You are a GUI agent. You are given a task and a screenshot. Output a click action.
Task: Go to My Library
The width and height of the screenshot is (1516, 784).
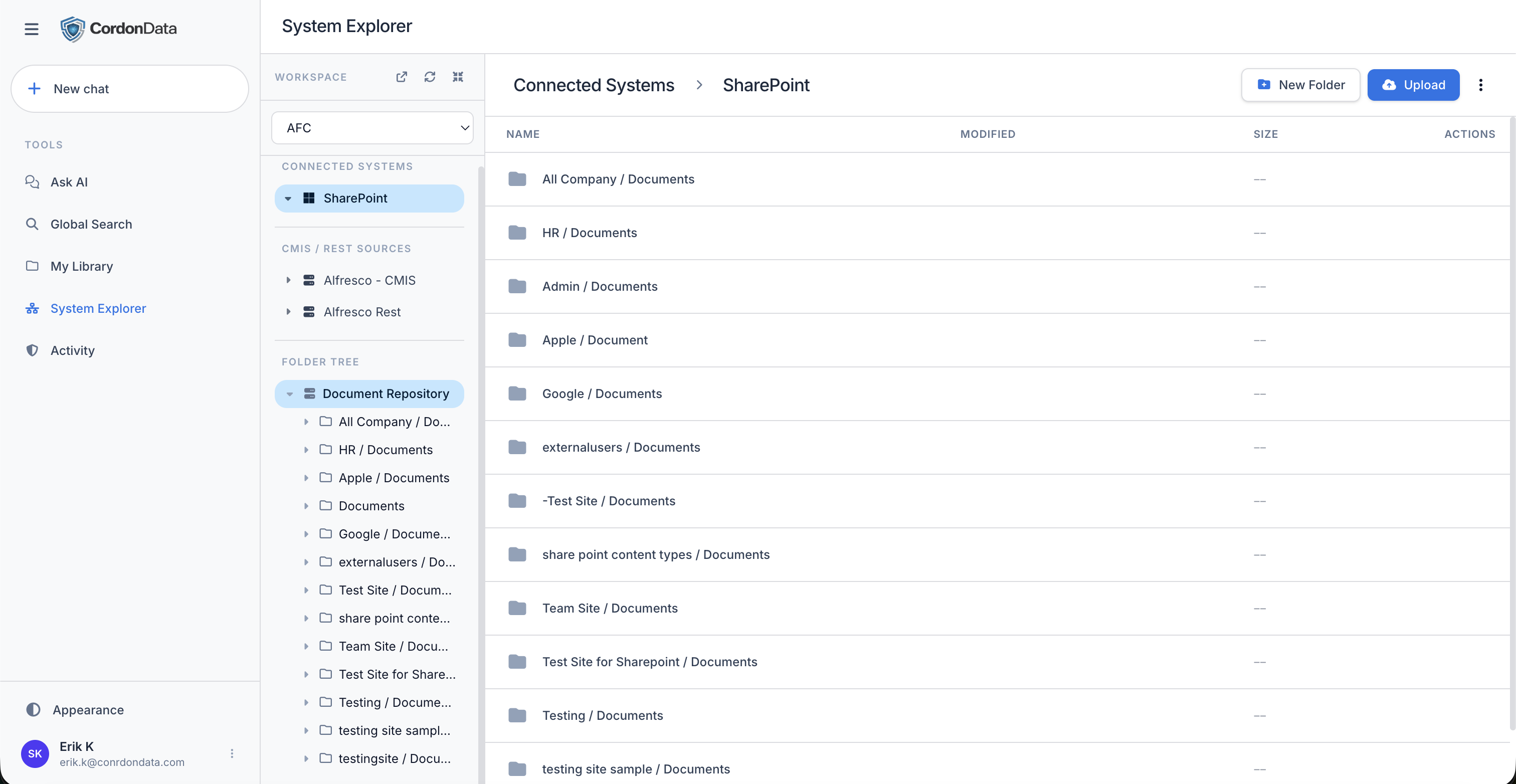(81, 266)
